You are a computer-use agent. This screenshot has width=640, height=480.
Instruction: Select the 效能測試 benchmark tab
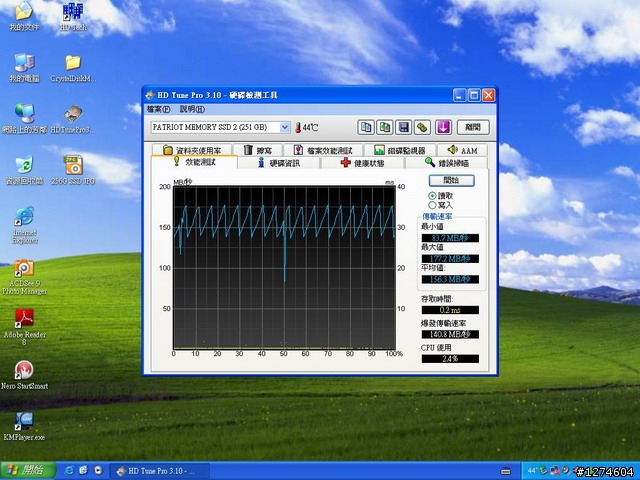pos(194,162)
